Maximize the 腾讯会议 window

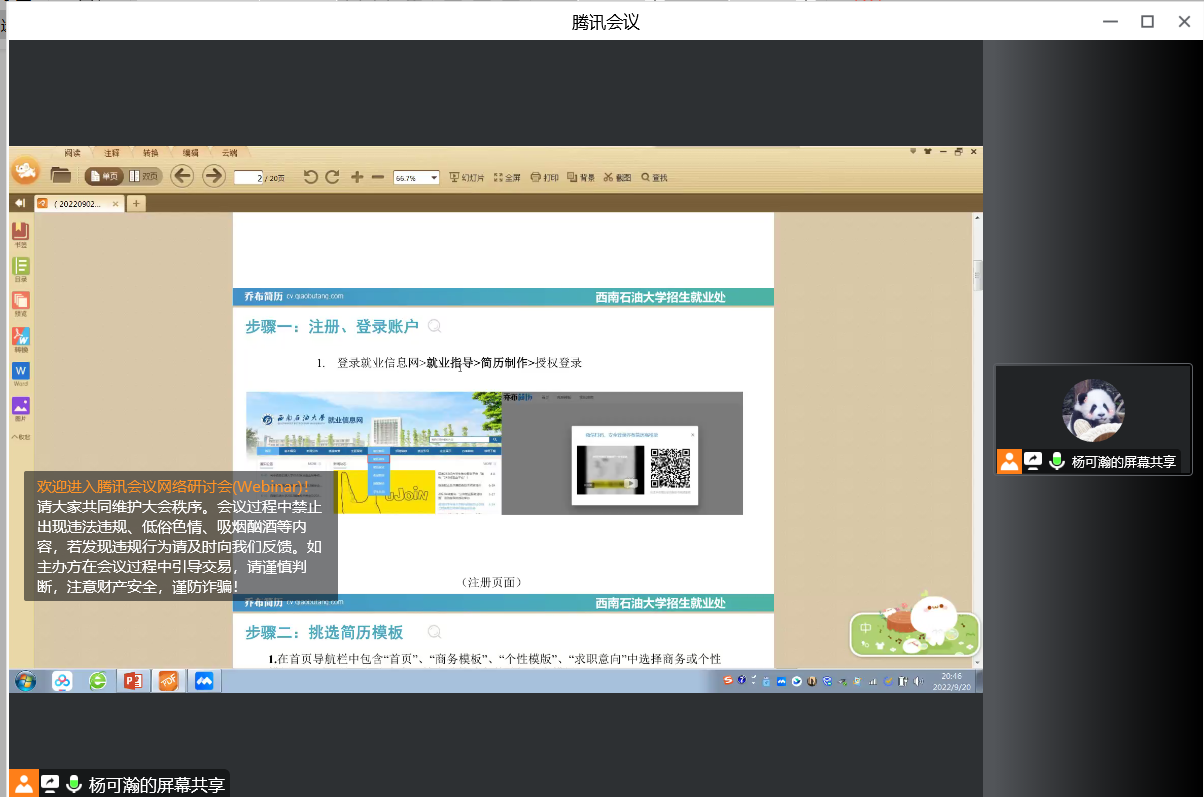click(1148, 21)
